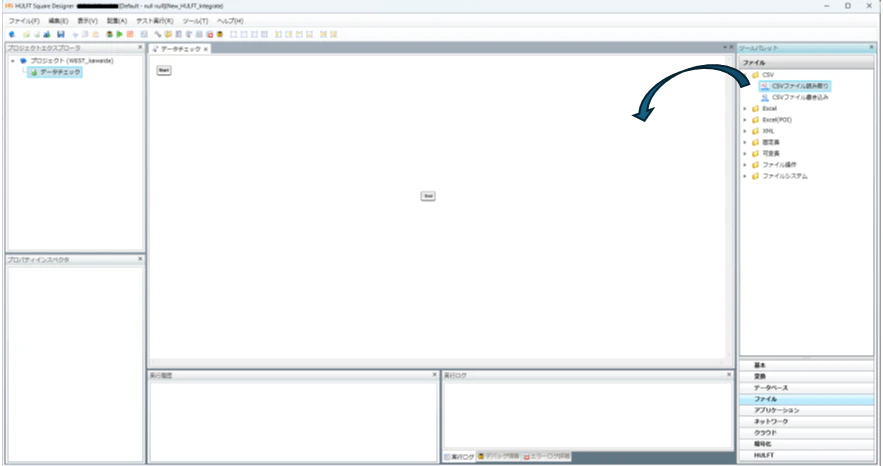This screenshot has width=883, height=466.
Task: Run the script with green play icon
Action: (119, 34)
